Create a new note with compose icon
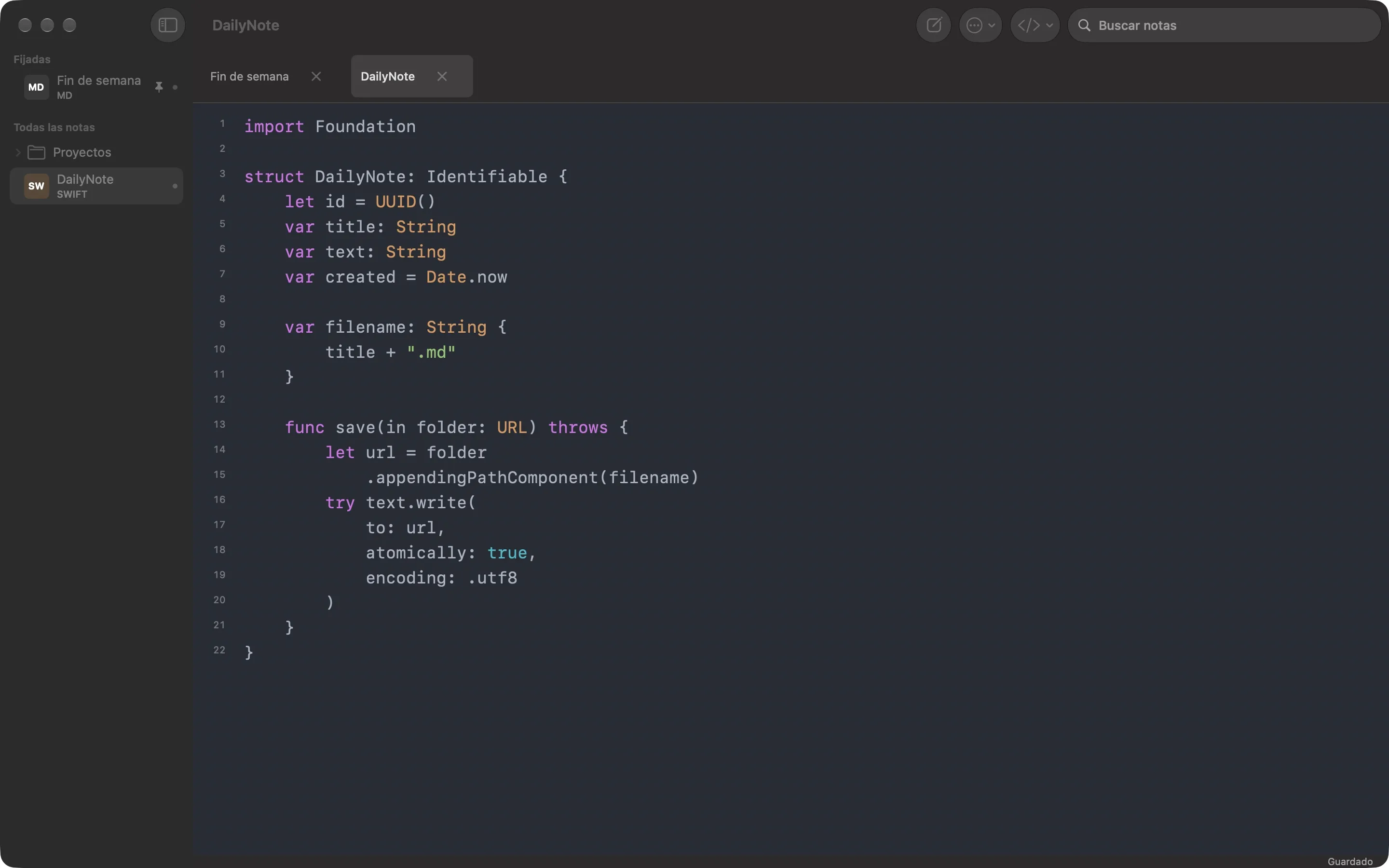1389x868 pixels. pos(934,25)
